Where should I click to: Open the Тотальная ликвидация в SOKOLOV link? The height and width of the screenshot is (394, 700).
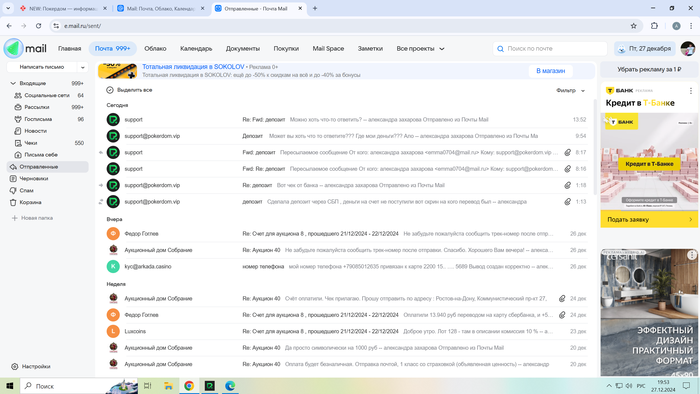[x=193, y=66]
